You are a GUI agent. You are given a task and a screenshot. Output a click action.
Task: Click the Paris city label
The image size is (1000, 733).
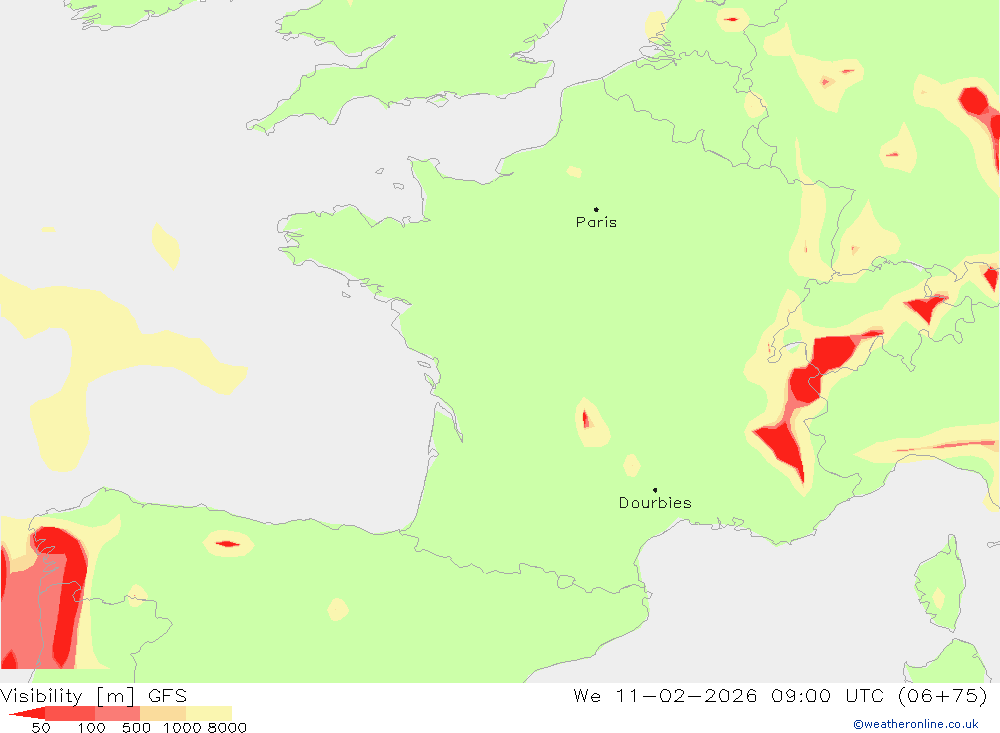tap(596, 222)
